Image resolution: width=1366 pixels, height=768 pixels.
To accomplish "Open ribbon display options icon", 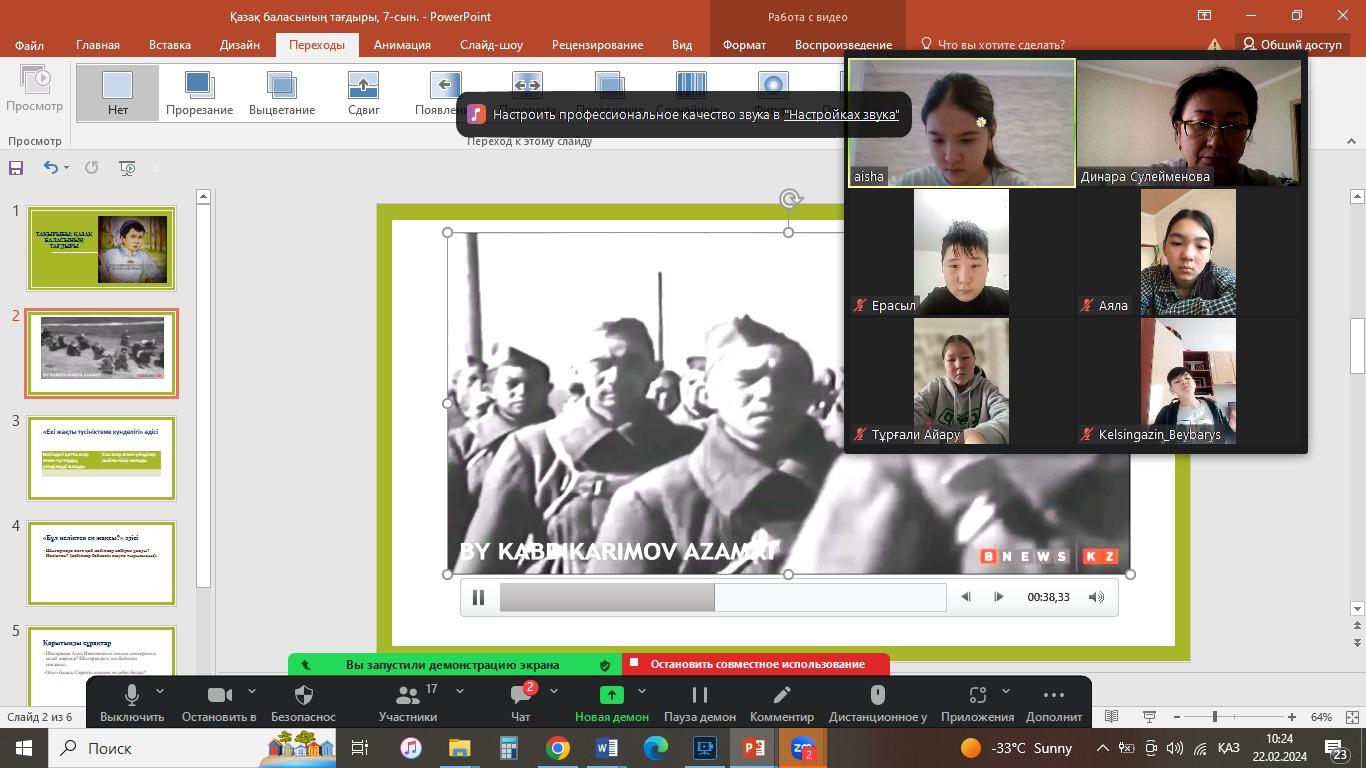I will click(1204, 15).
